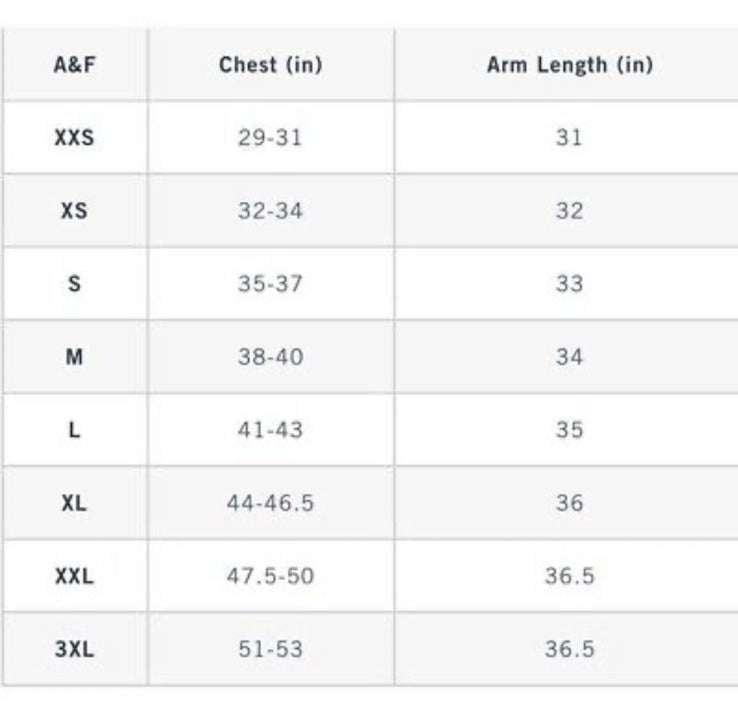
Task: Select the L size label
Action: coord(74,430)
